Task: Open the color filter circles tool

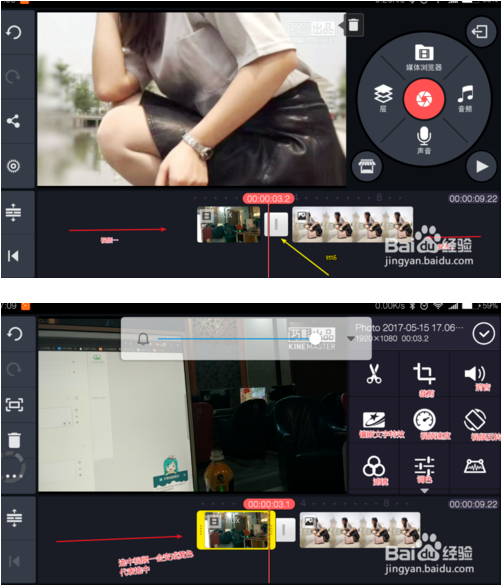Action: [374, 466]
